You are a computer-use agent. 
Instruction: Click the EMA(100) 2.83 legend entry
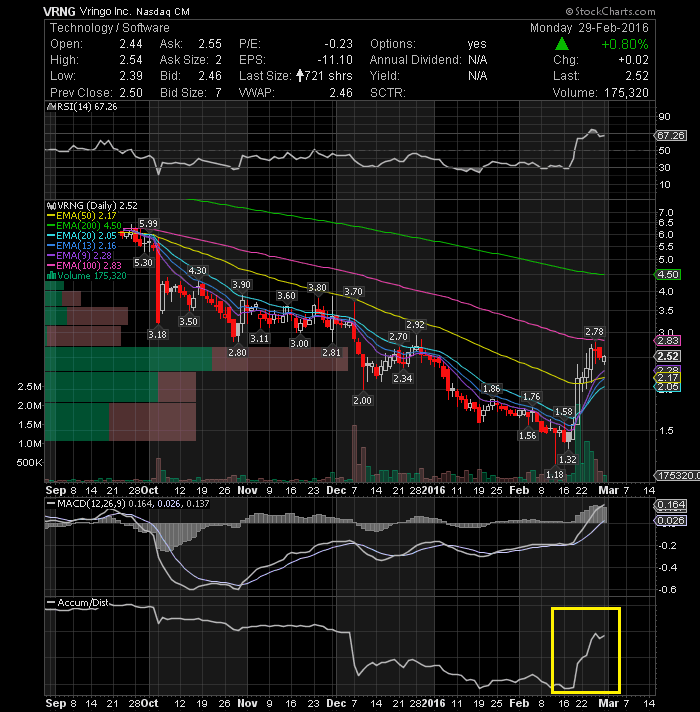point(84,266)
